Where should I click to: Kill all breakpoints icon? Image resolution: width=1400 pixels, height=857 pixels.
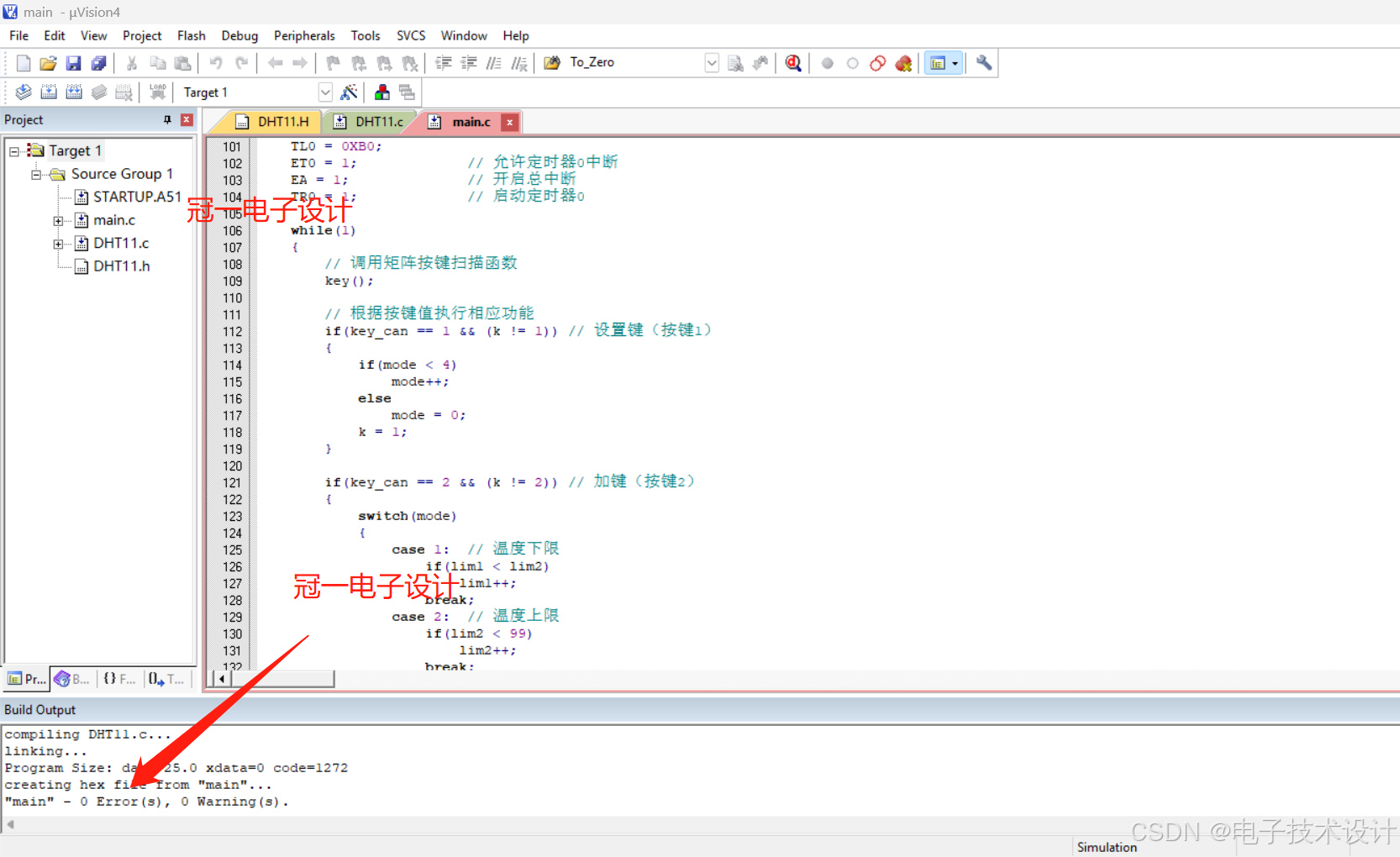903,63
